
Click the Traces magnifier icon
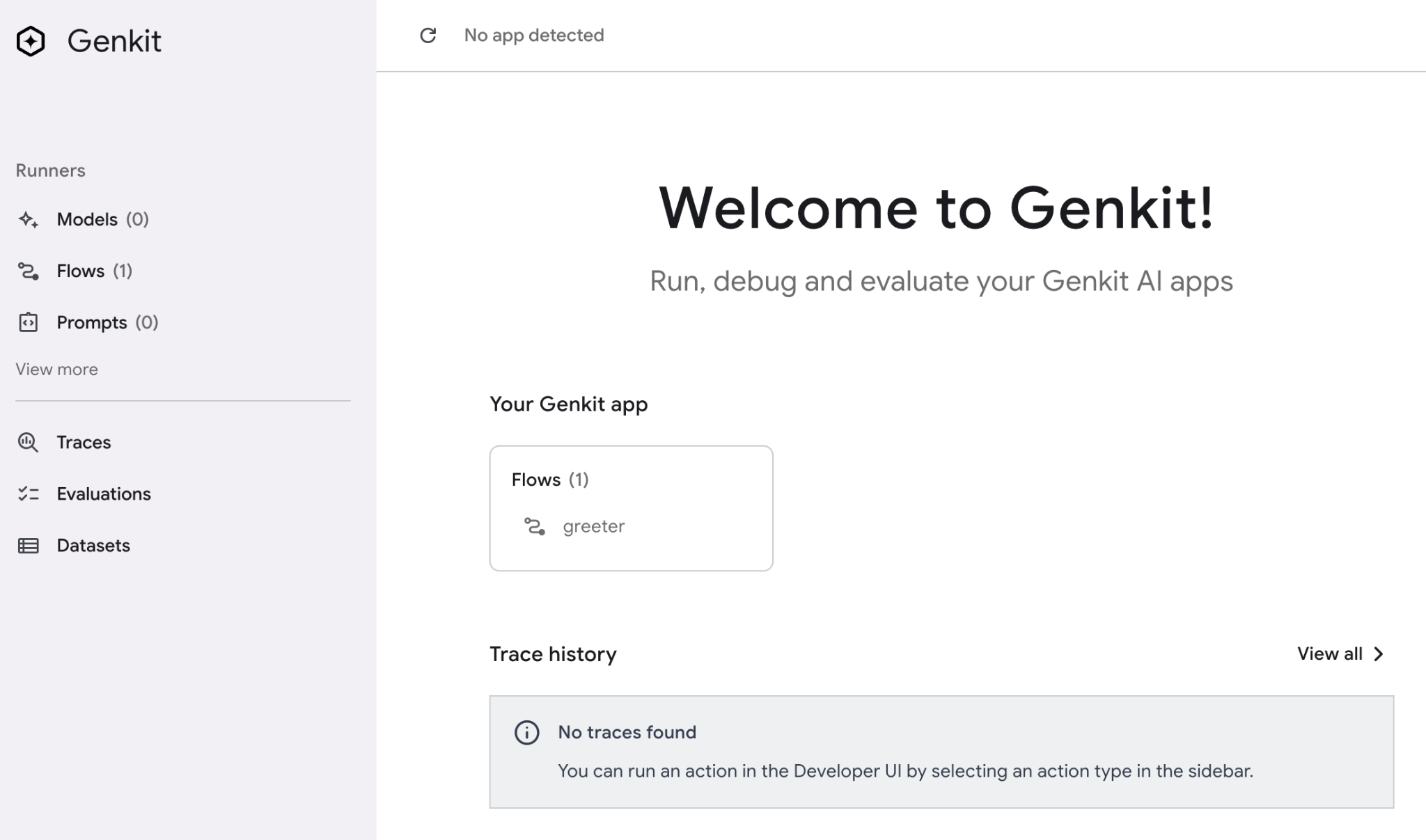28,443
